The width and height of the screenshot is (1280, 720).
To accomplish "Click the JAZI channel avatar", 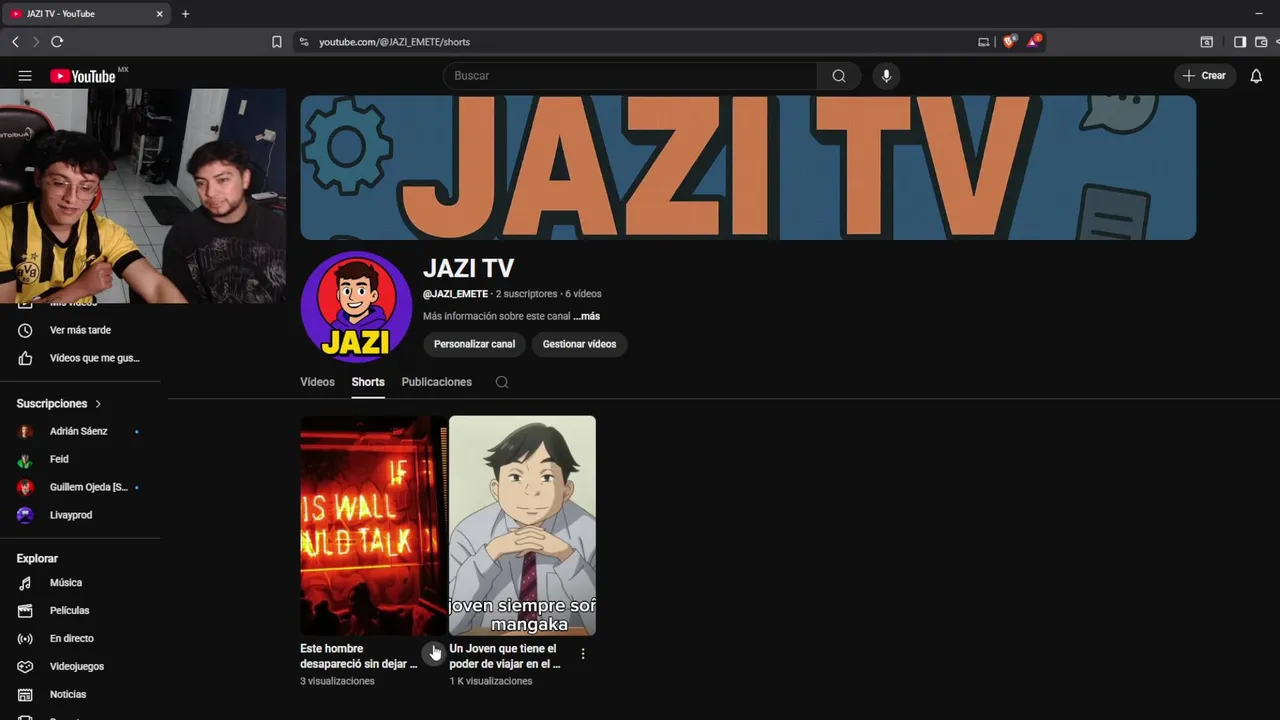I will coord(356,307).
